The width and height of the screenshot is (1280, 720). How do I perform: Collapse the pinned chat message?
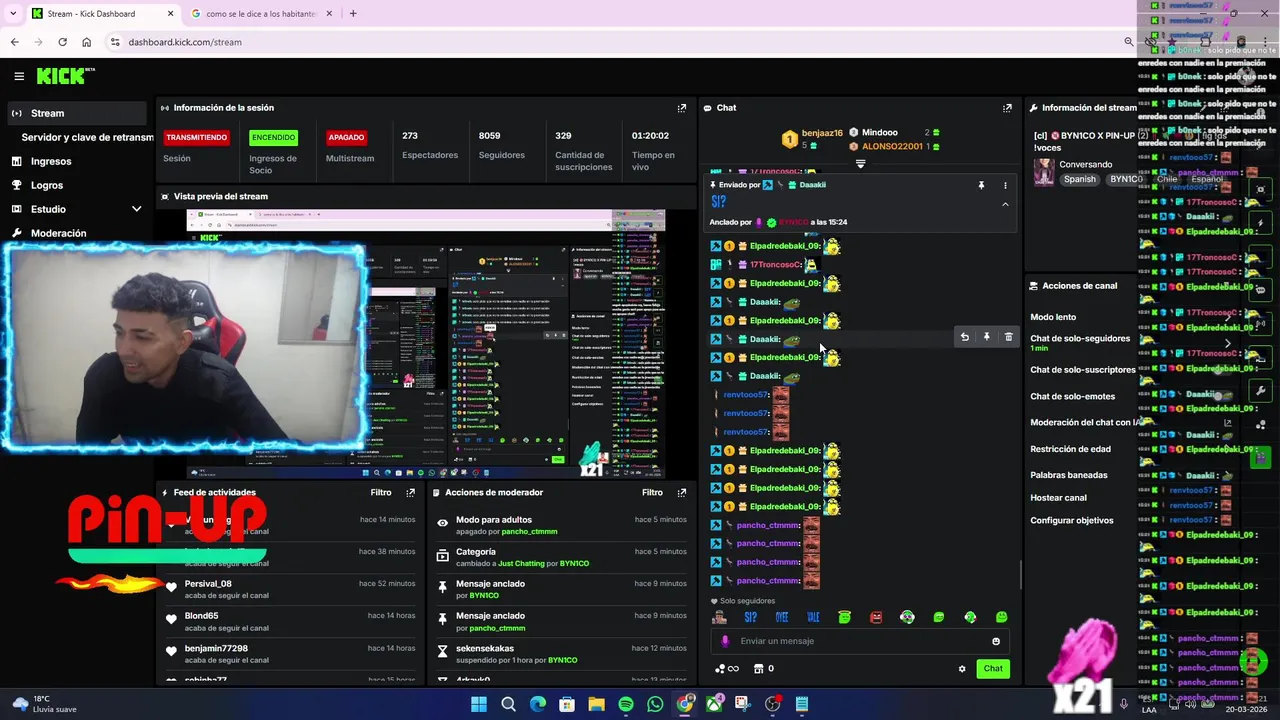coord(1005,204)
